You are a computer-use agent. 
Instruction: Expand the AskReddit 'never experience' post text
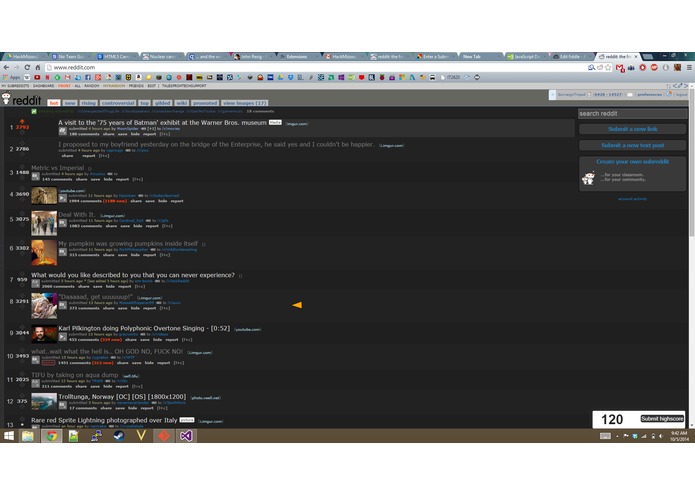35,284
